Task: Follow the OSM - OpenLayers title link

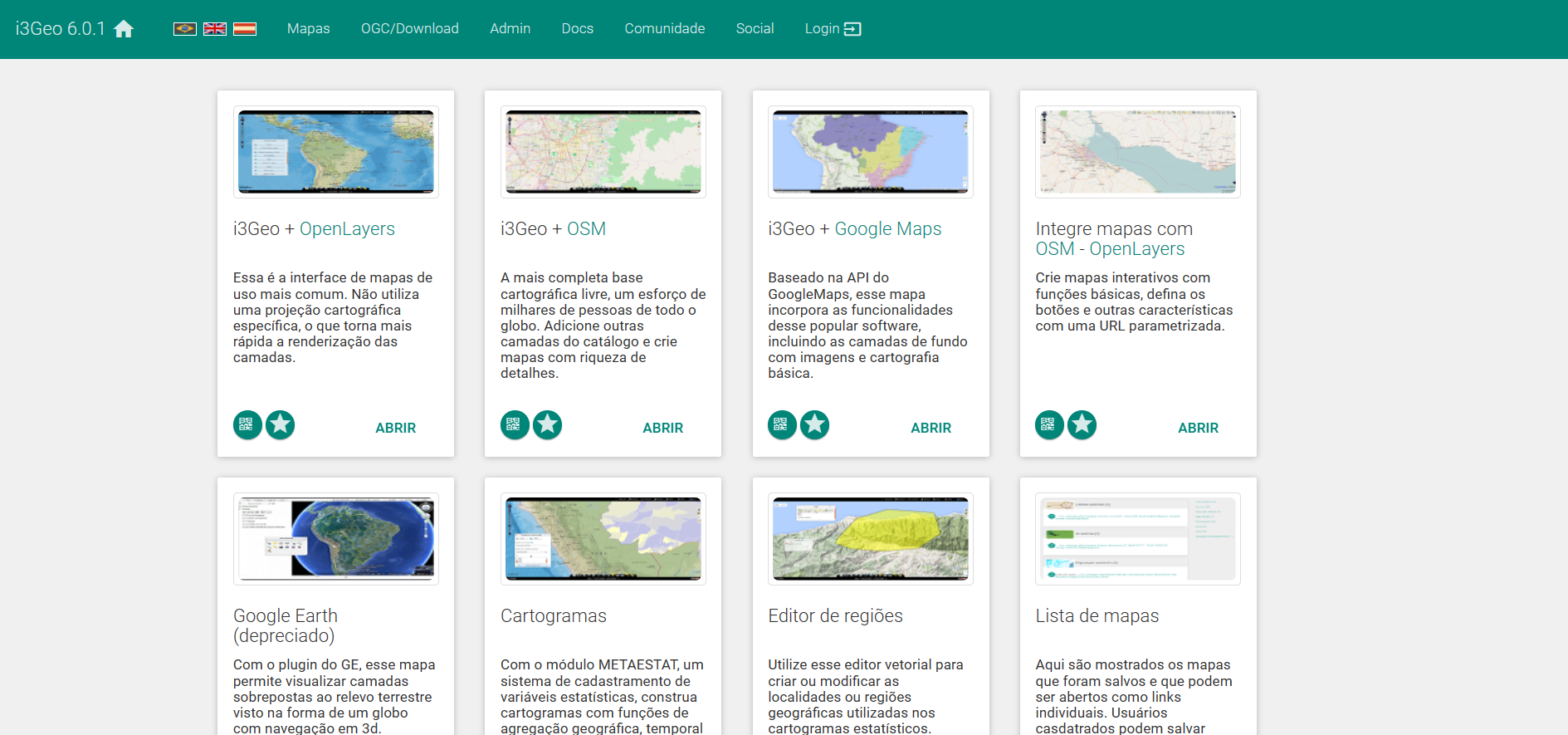Action: [1110, 249]
